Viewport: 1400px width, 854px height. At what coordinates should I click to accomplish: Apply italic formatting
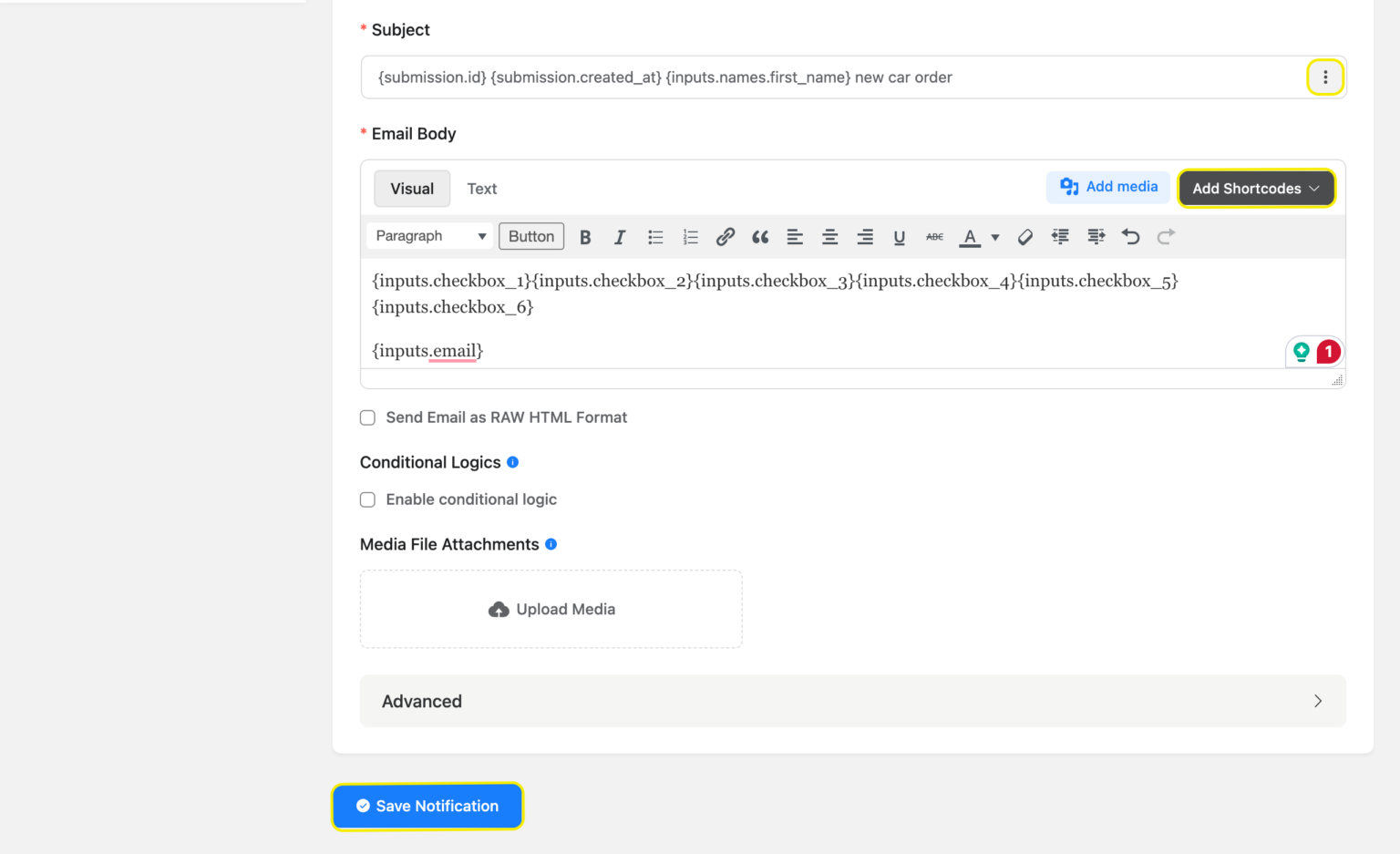pyautogui.click(x=620, y=236)
